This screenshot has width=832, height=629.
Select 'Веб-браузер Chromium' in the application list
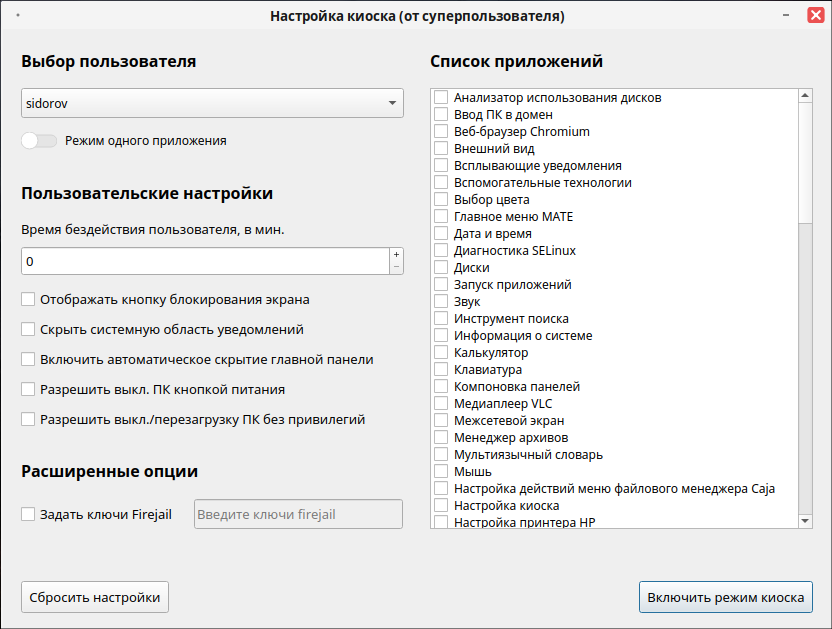(441, 132)
